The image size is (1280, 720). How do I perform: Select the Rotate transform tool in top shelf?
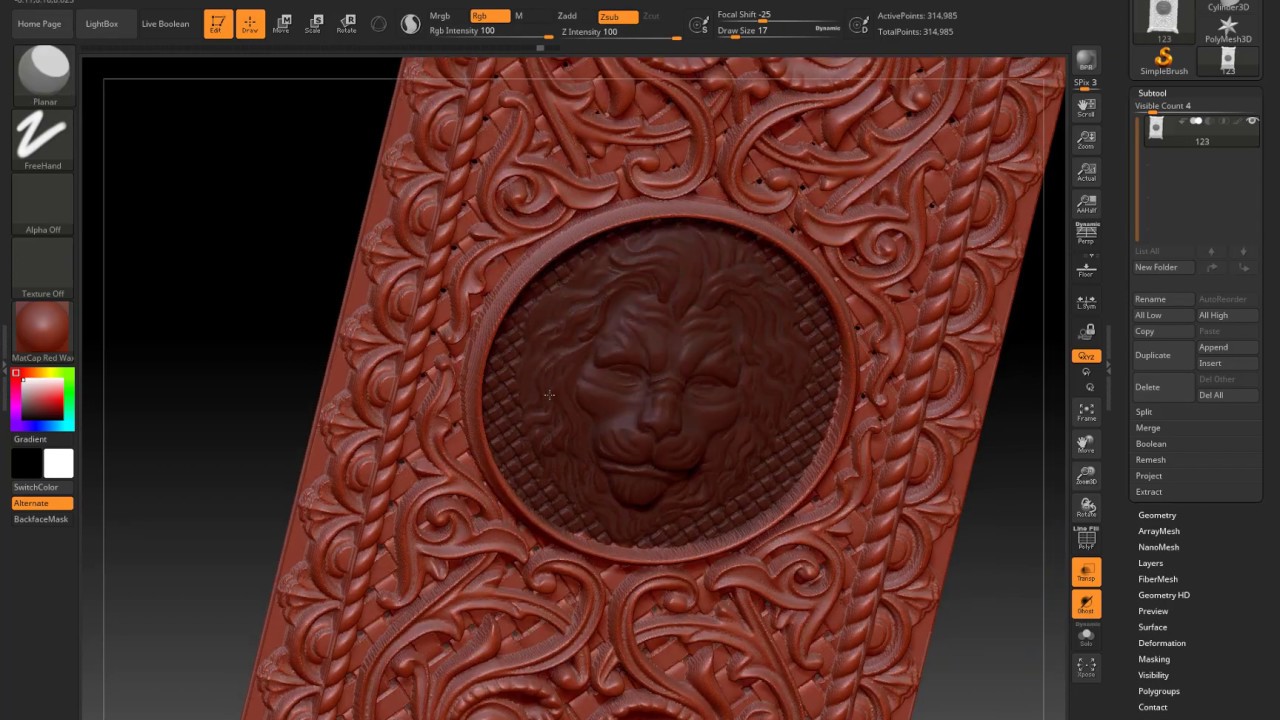tap(346, 23)
